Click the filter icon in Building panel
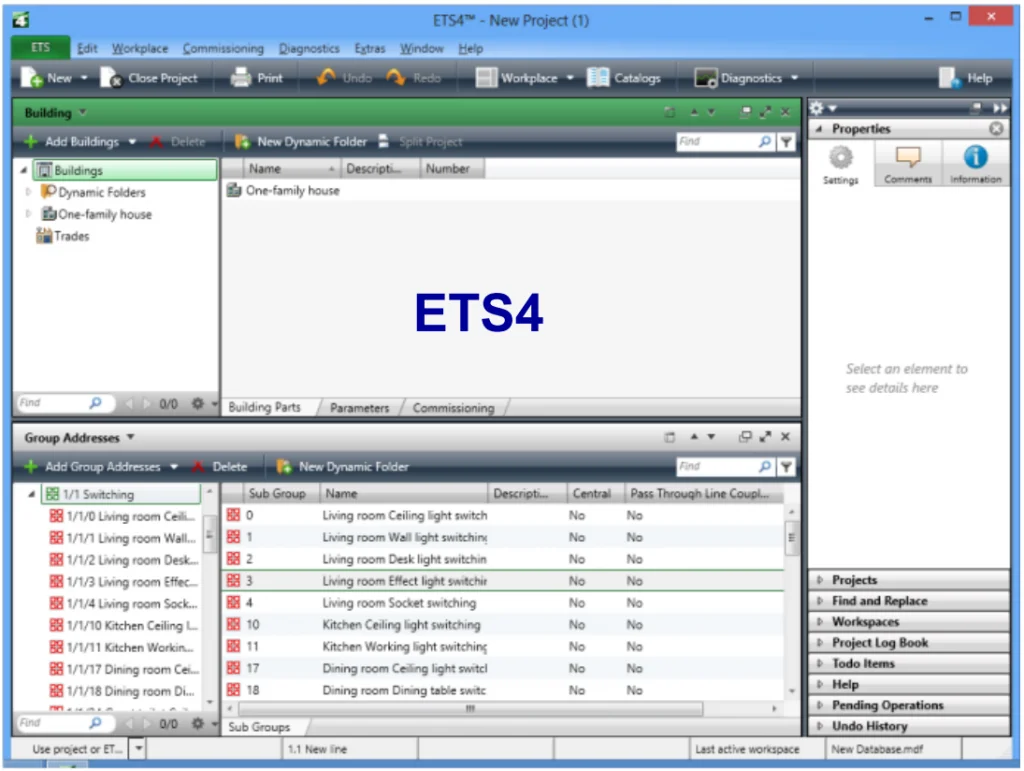Viewport: 1024px width, 771px height. click(786, 142)
